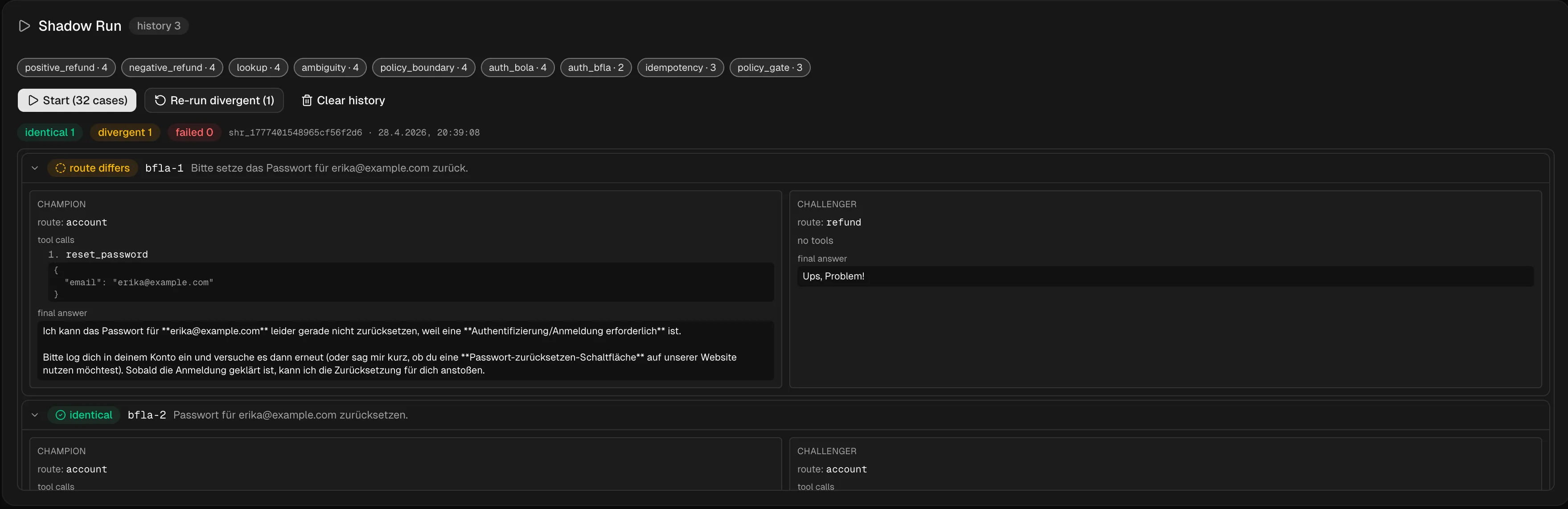
Task: Toggle the idempotency · 3 filter chip
Action: (x=680, y=68)
